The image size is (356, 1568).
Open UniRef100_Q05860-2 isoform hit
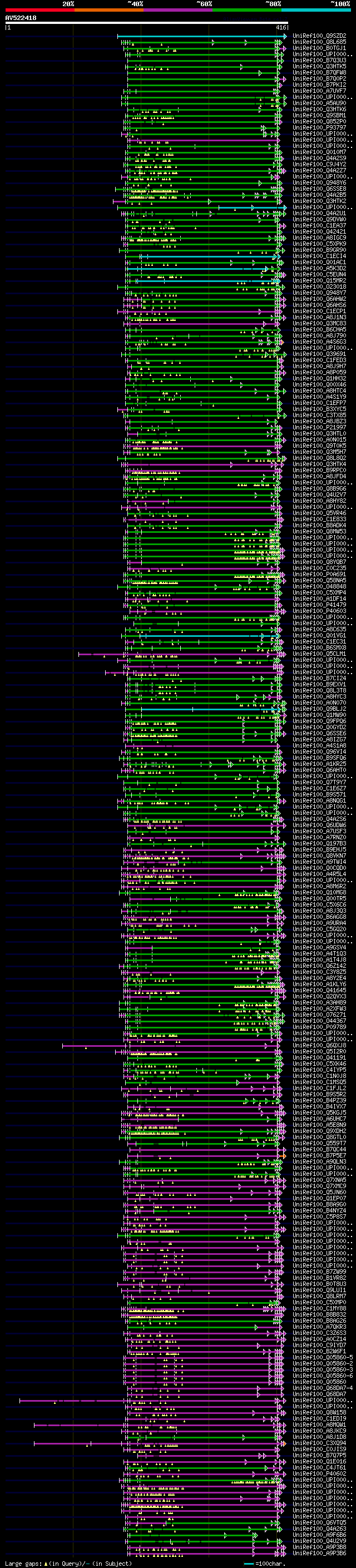(323, 1364)
